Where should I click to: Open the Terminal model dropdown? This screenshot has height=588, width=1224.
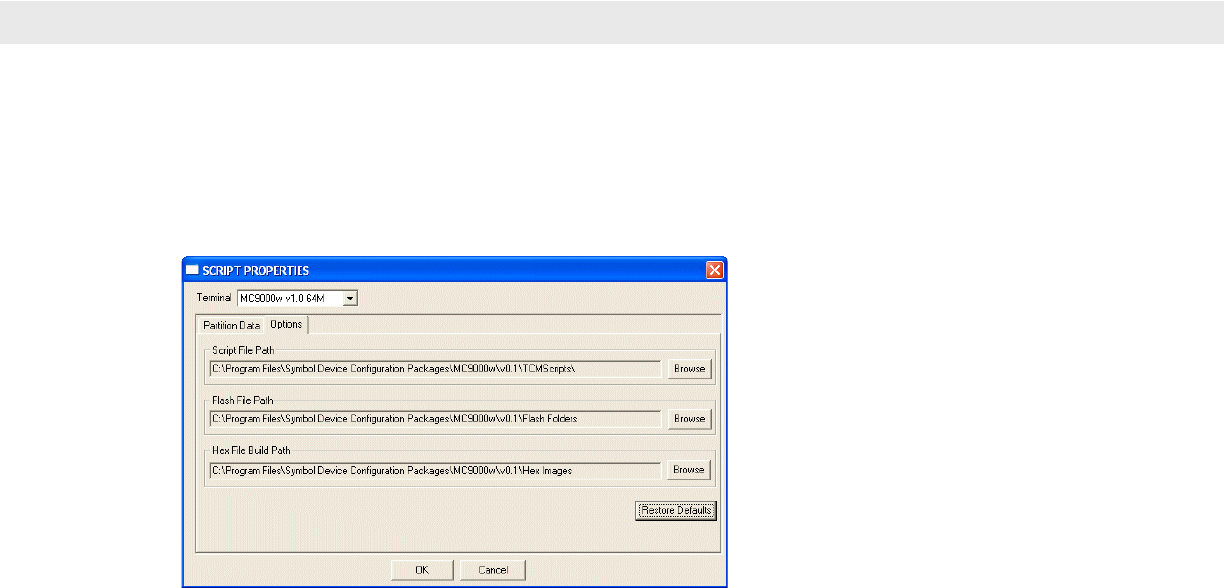click(x=350, y=298)
